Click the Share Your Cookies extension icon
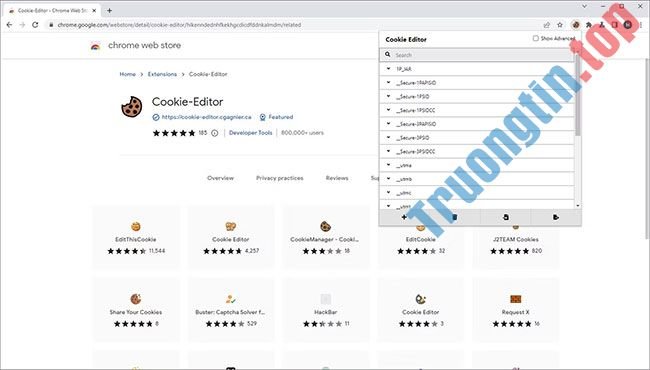Viewport: 650px width, 370px height. tap(136, 299)
